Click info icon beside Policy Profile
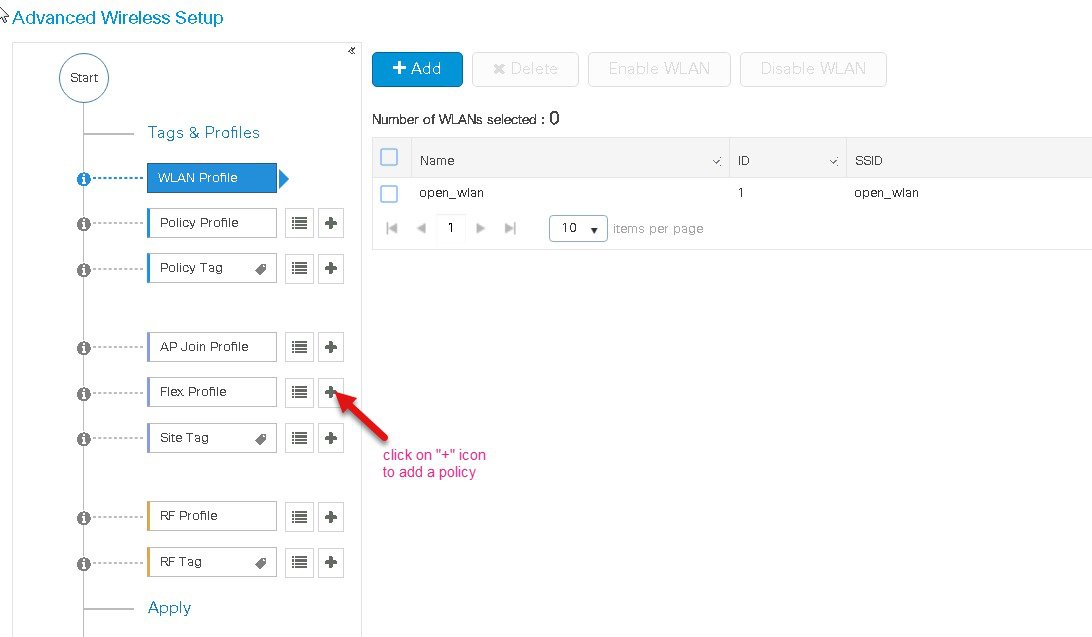Image resolution: width=1092 pixels, height=637 pixels. tap(84, 224)
